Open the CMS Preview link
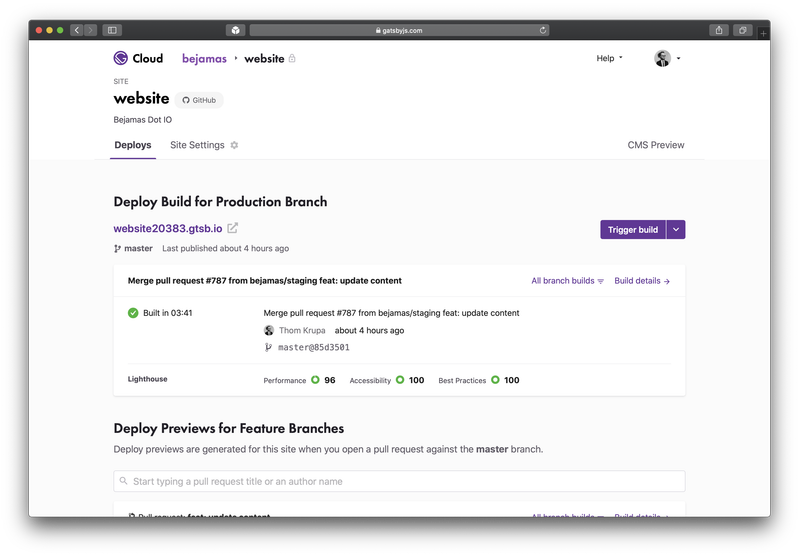Viewport: 800px width, 556px height. (x=656, y=145)
